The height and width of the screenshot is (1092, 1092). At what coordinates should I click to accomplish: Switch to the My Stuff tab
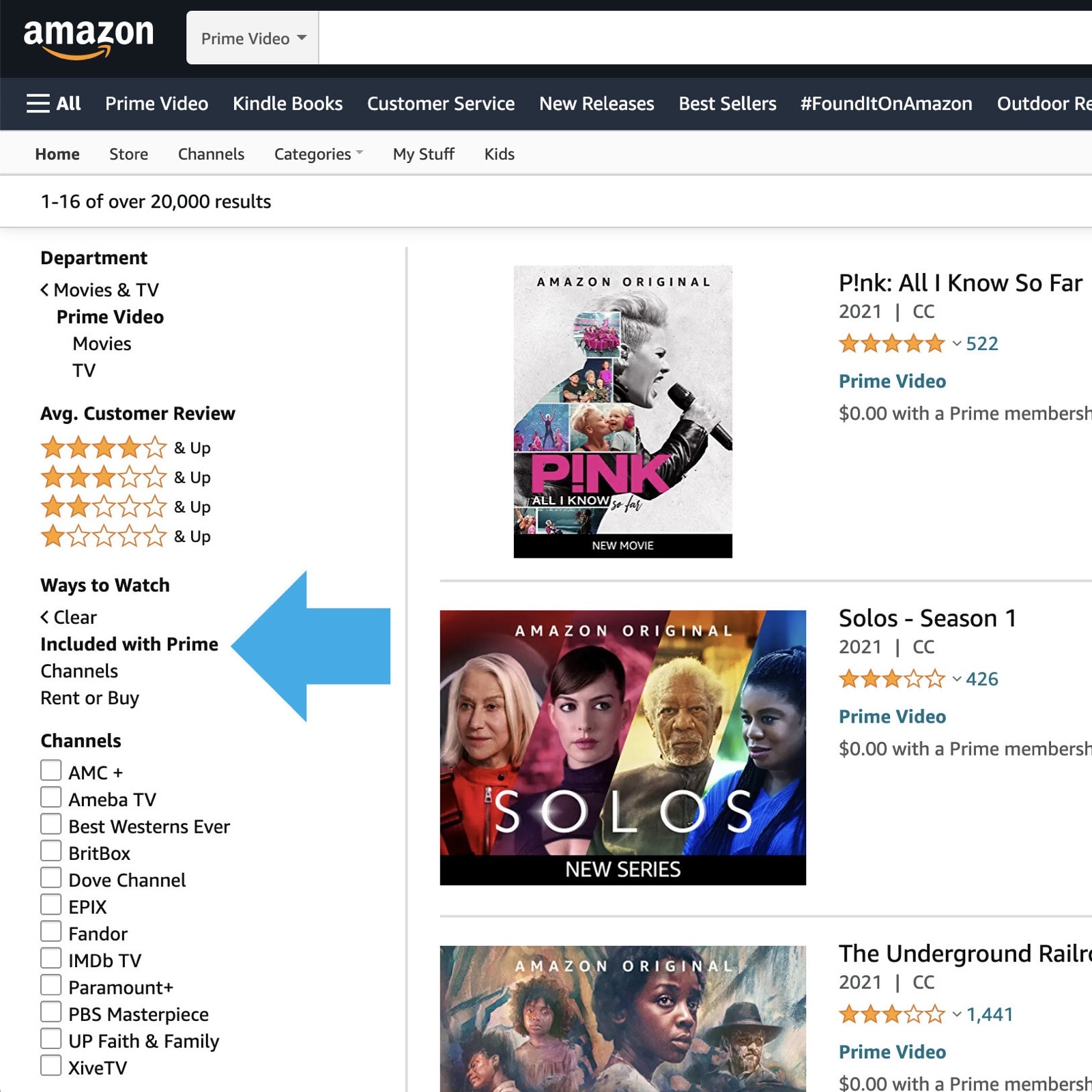(422, 154)
